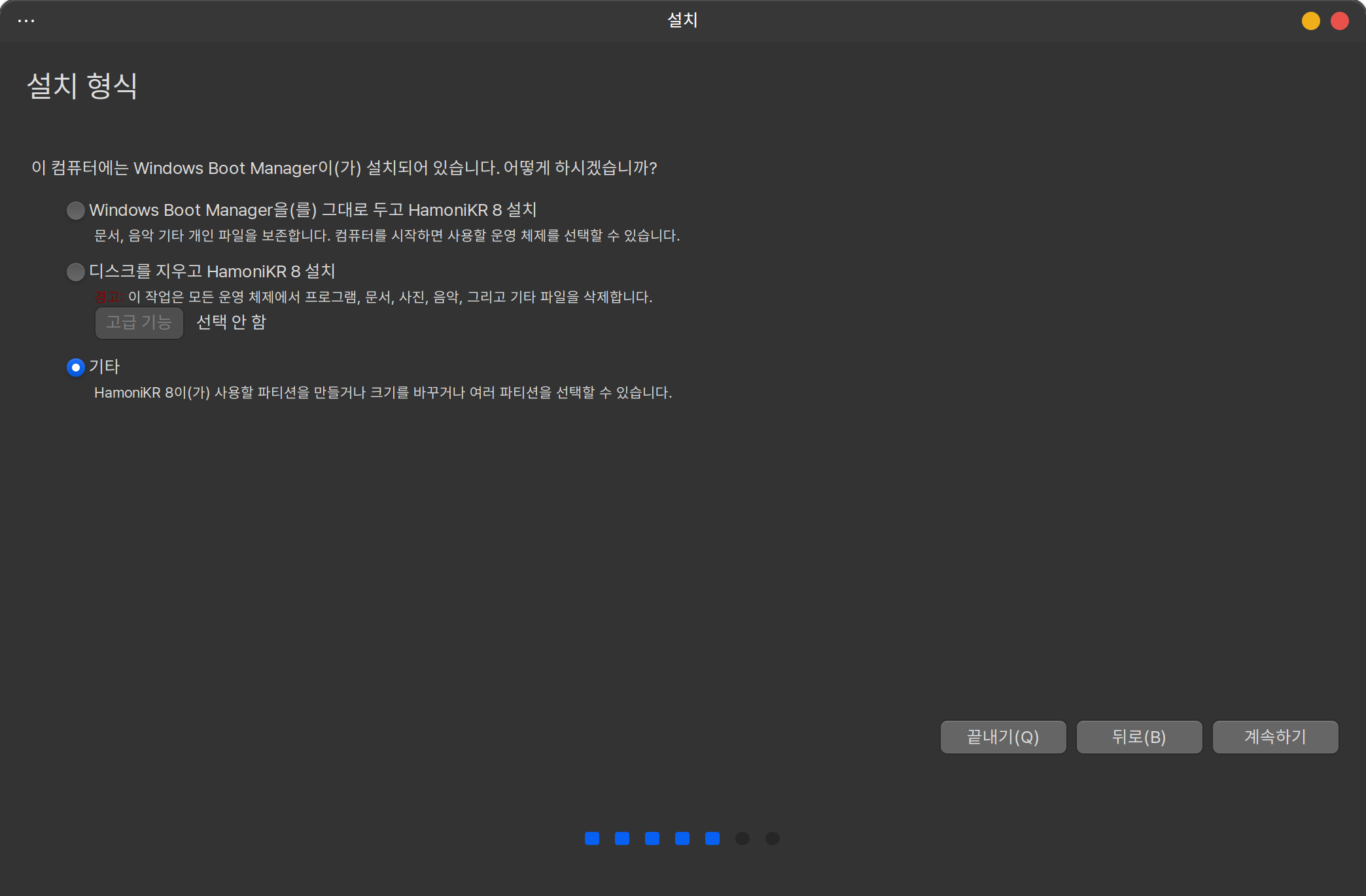Click the 고급 기능 advanced features button
The image size is (1366, 896).
pyautogui.click(x=139, y=322)
